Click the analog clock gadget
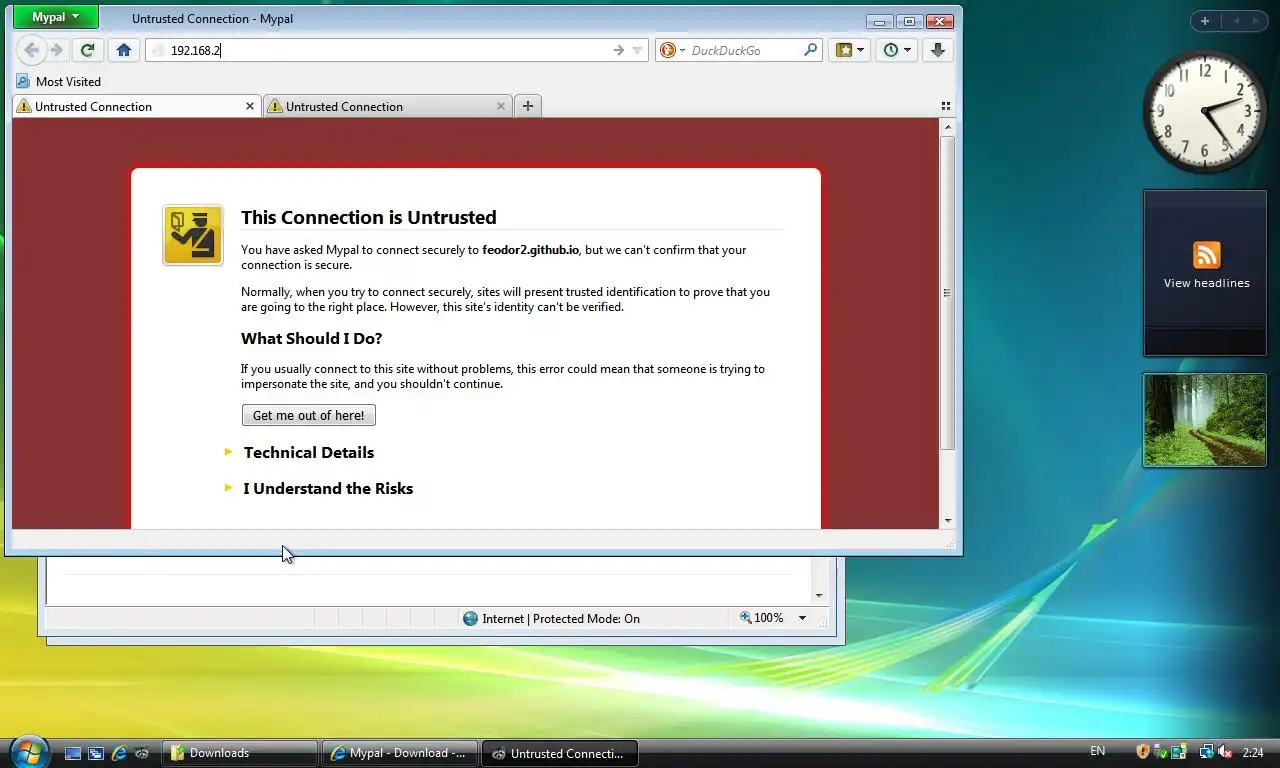 click(1205, 110)
